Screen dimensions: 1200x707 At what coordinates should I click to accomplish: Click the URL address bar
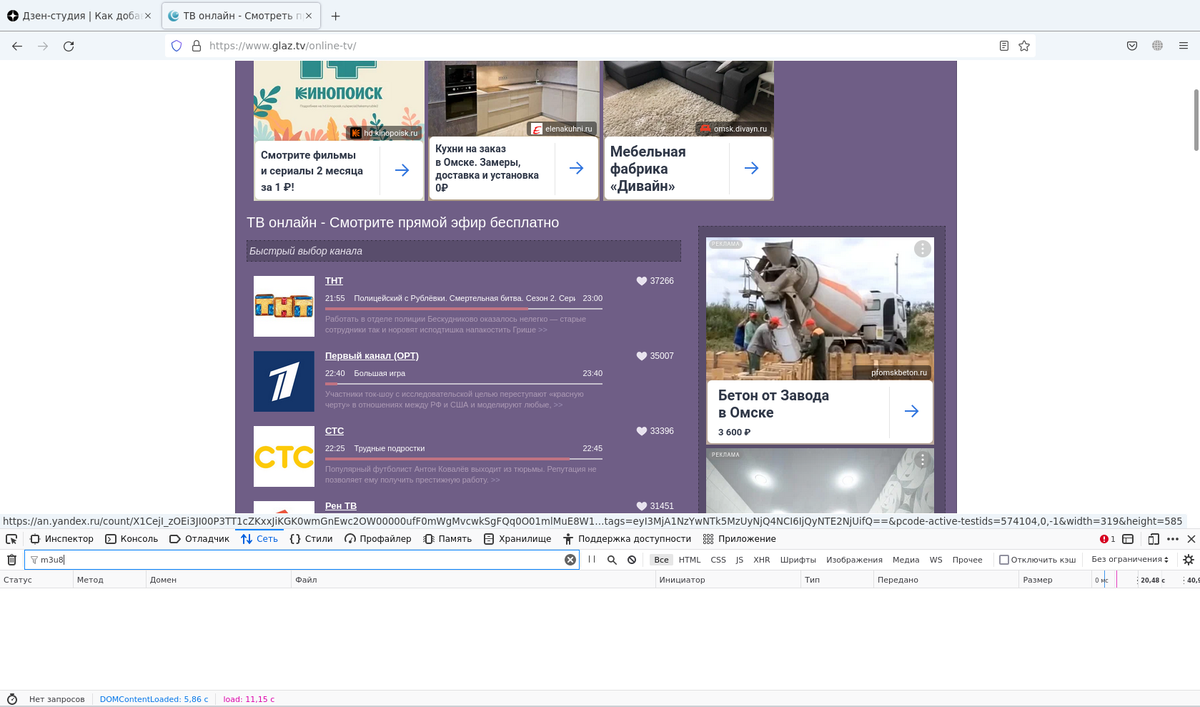click(x=600, y=46)
